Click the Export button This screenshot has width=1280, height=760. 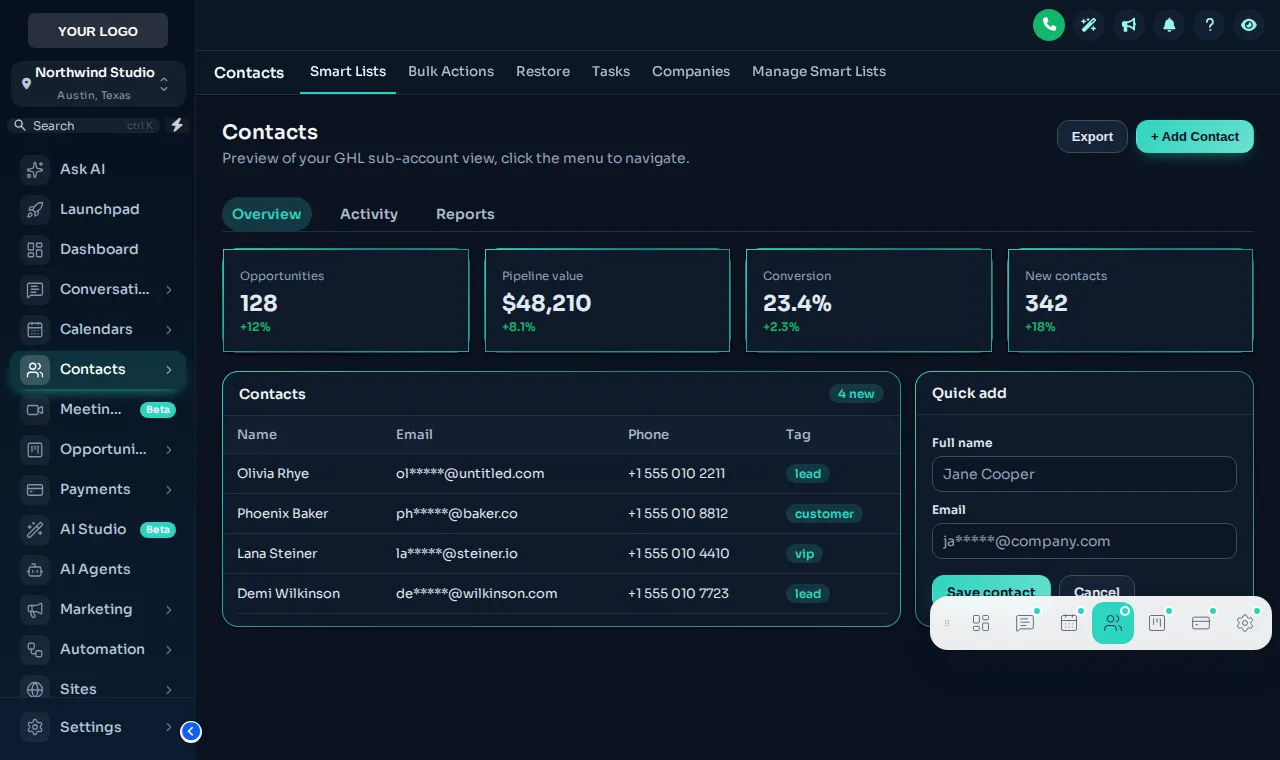[1092, 137]
